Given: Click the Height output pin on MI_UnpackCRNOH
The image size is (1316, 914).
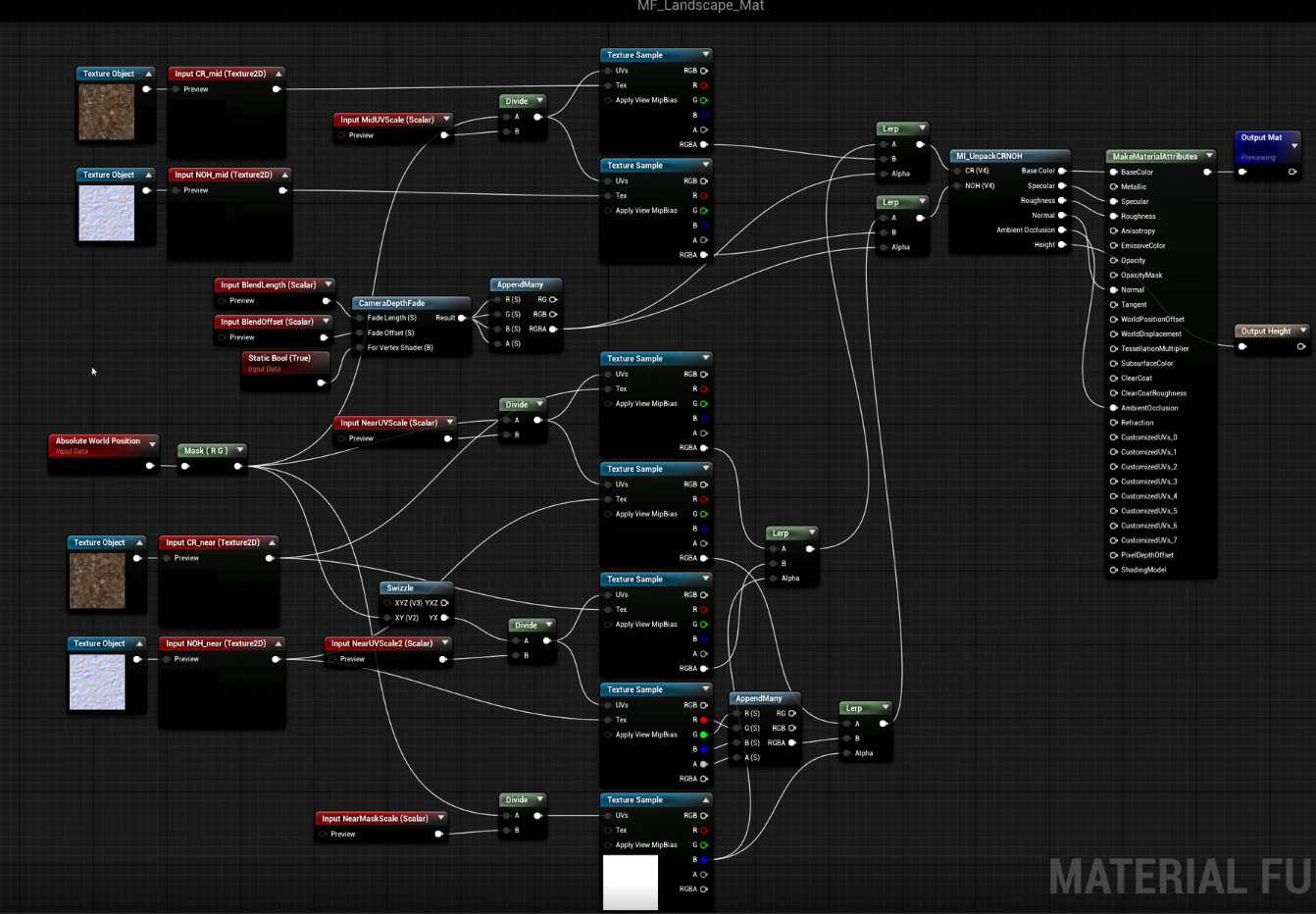Looking at the screenshot, I should [x=1062, y=244].
